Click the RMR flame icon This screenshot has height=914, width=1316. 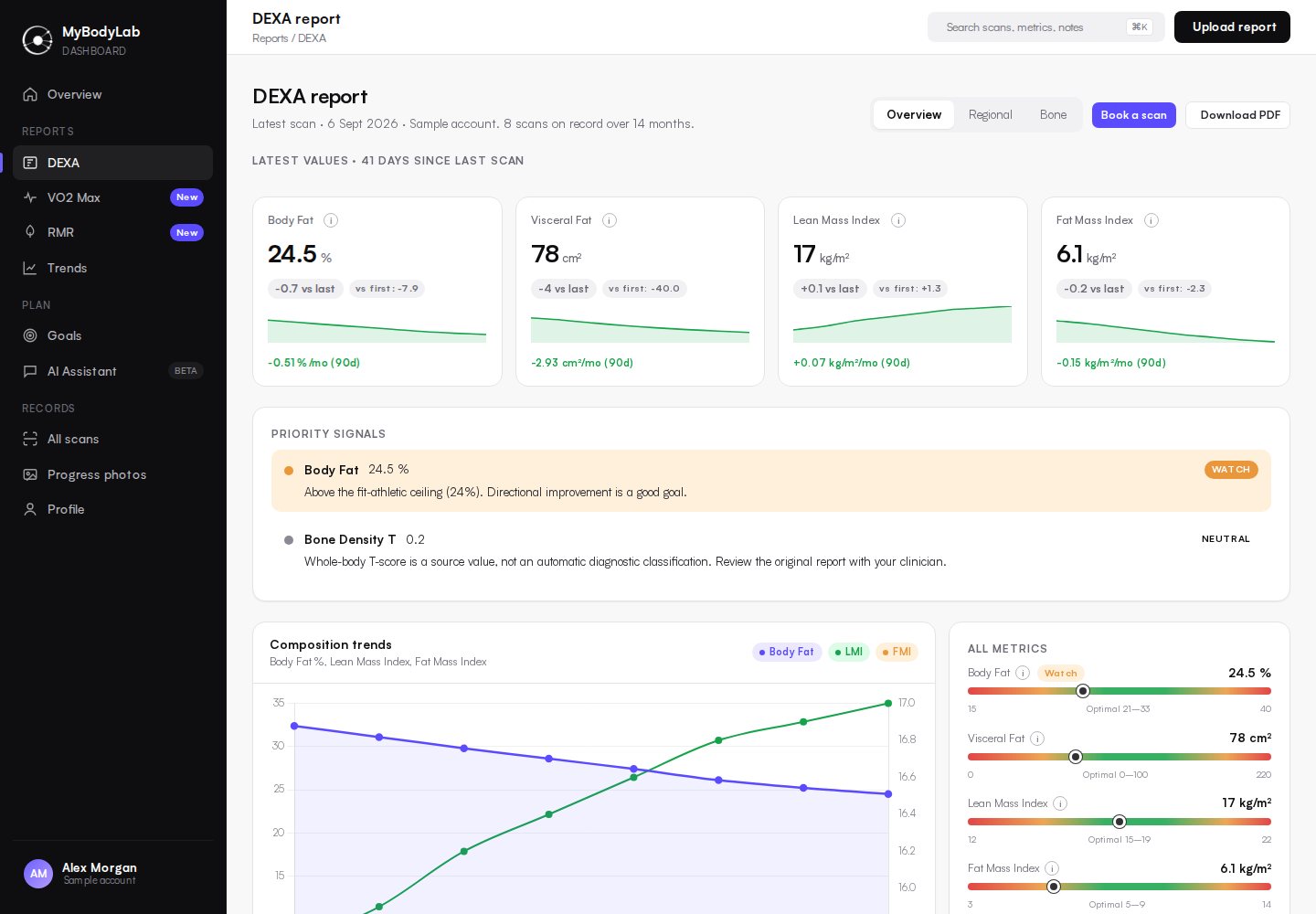tap(30, 232)
